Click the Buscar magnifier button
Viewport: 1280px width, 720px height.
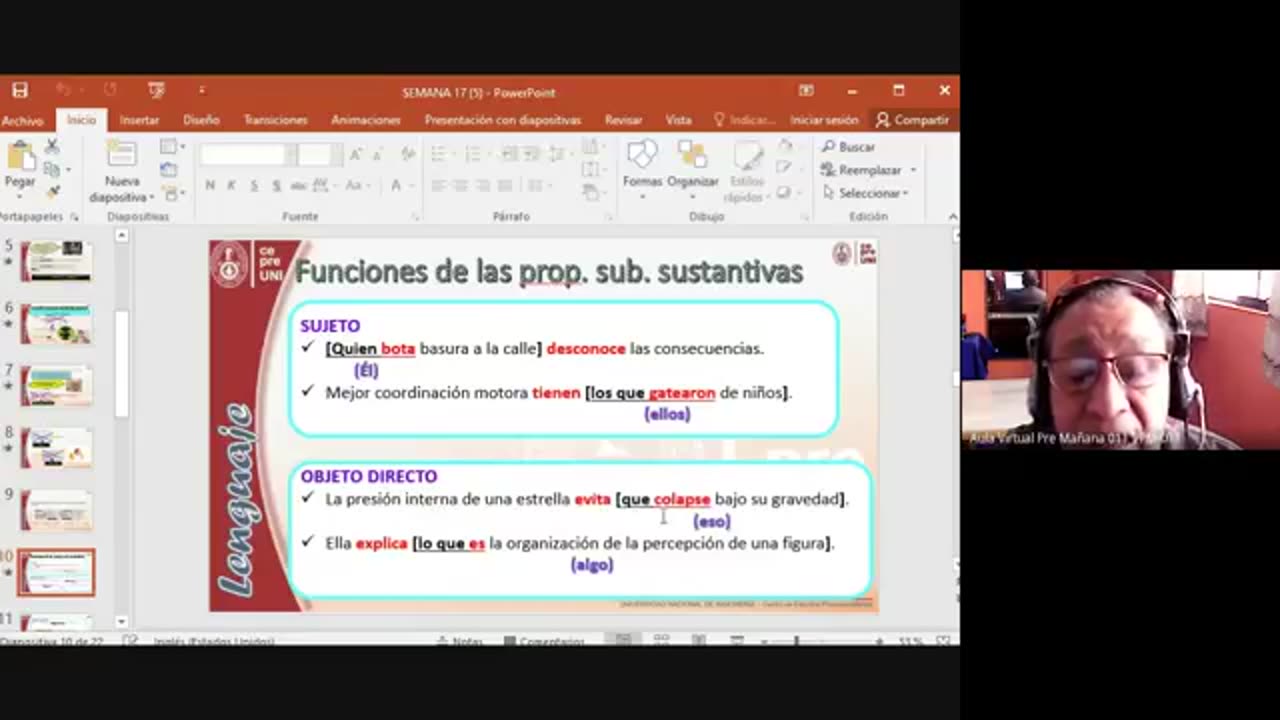pyautogui.click(x=848, y=147)
